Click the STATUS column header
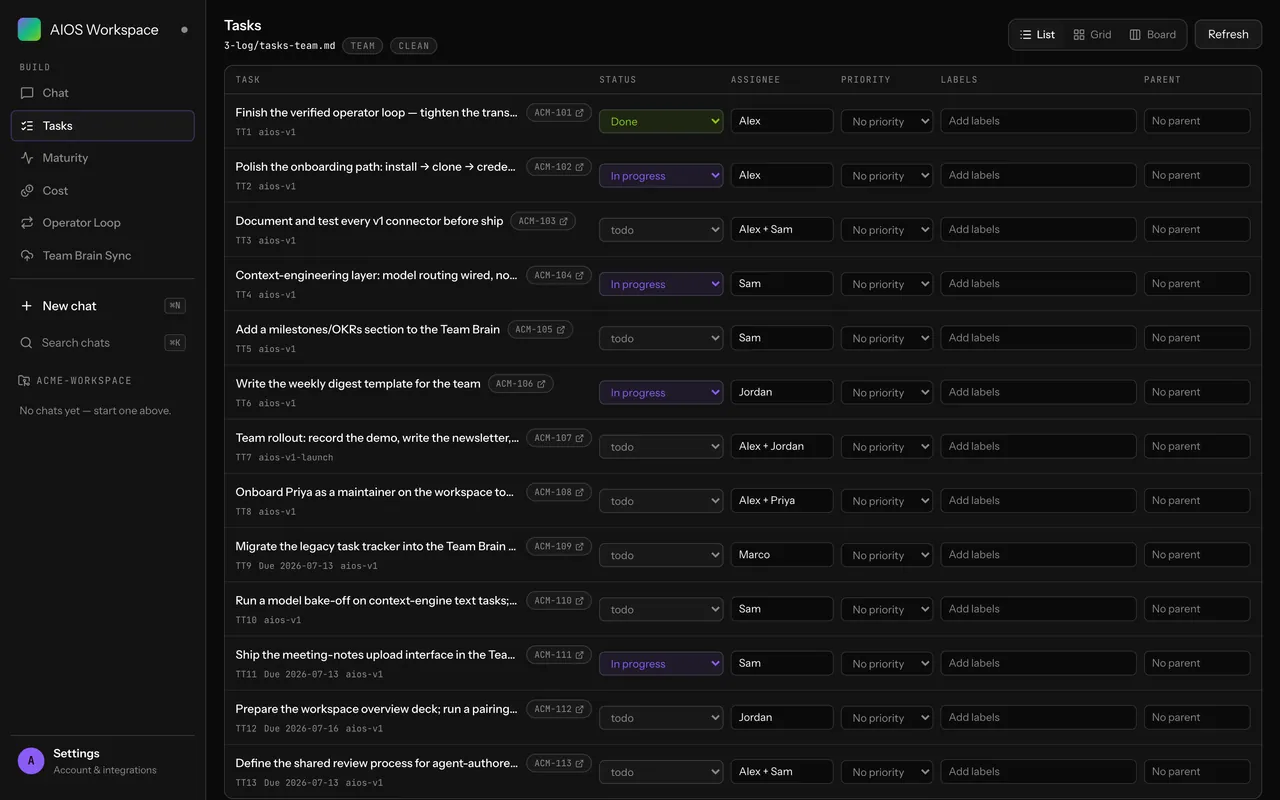The image size is (1280, 800). coord(618,80)
